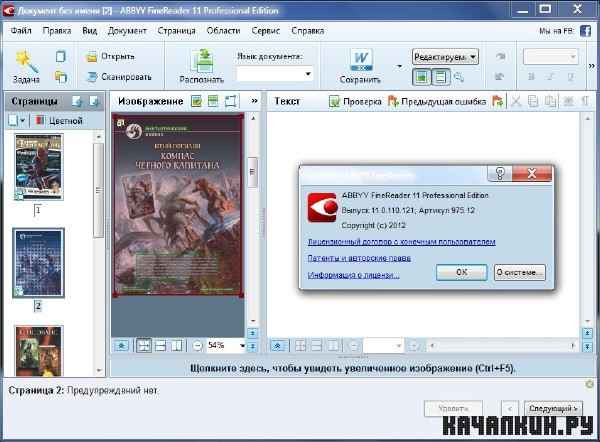Click the help question-mark button in dialog
Screen dimensions: 600x442
coord(500,173)
